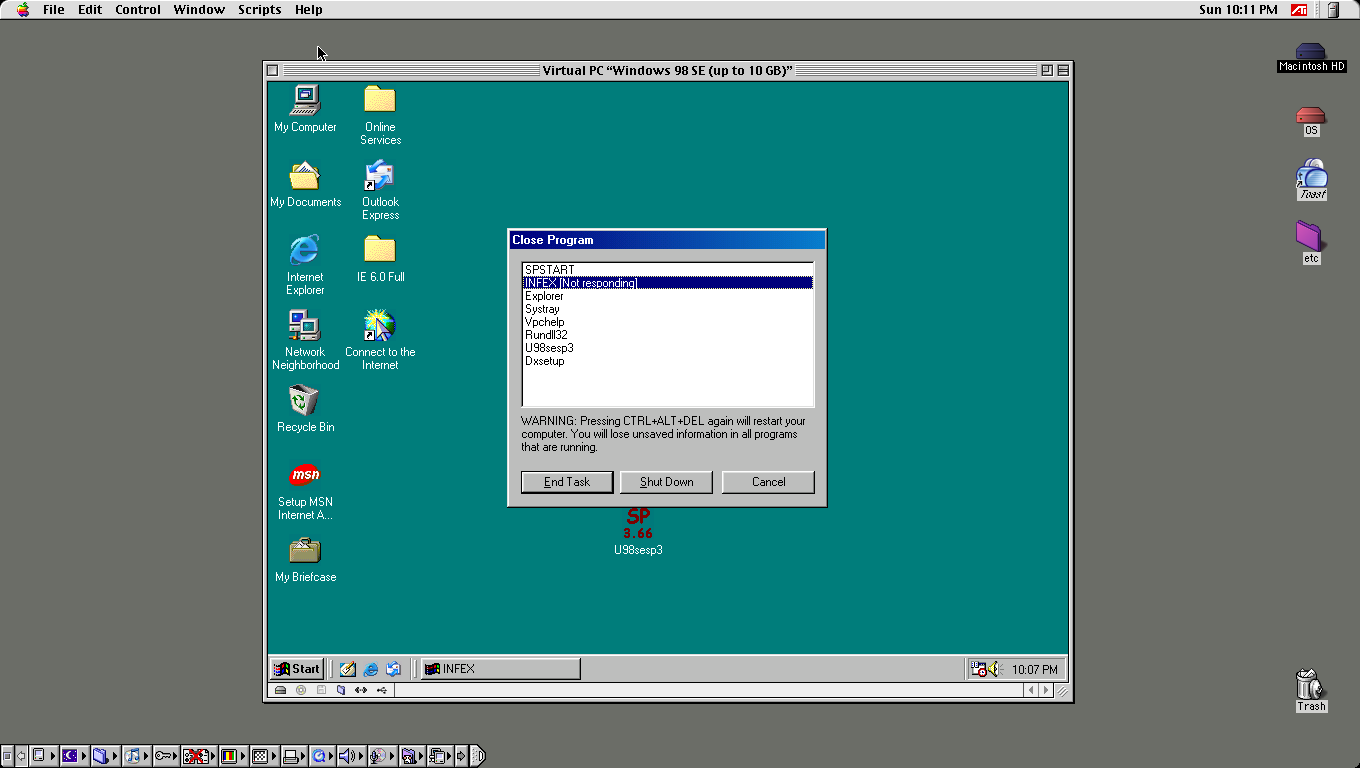Click the Virtual PC hard disk status icon
The height and width of the screenshot is (768, 1360).
click(x=281, y=690)
